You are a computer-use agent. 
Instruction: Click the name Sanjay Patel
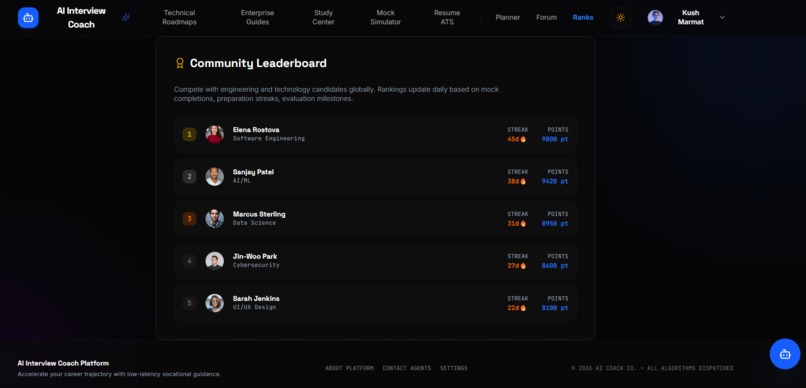click(x=253, y=172)
